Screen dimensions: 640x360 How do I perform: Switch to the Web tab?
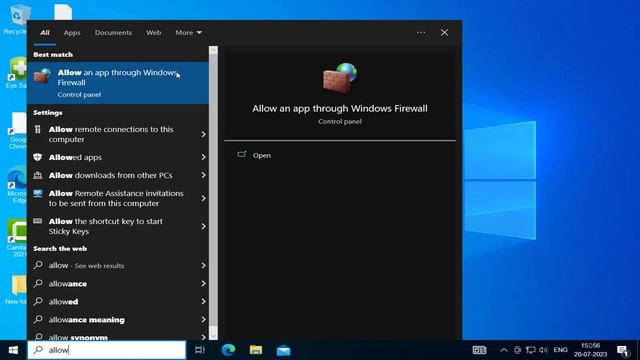coord(153,33)
